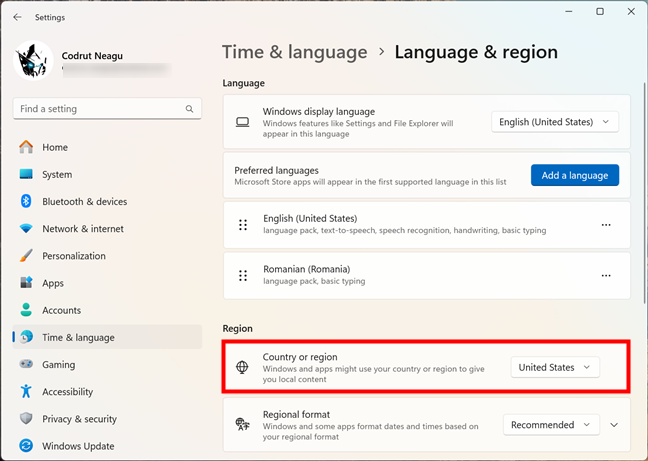This screenshot has width=648, height=461.
Task: Grab the Romanian (Romania) drag handle
Action: point(243,276)
